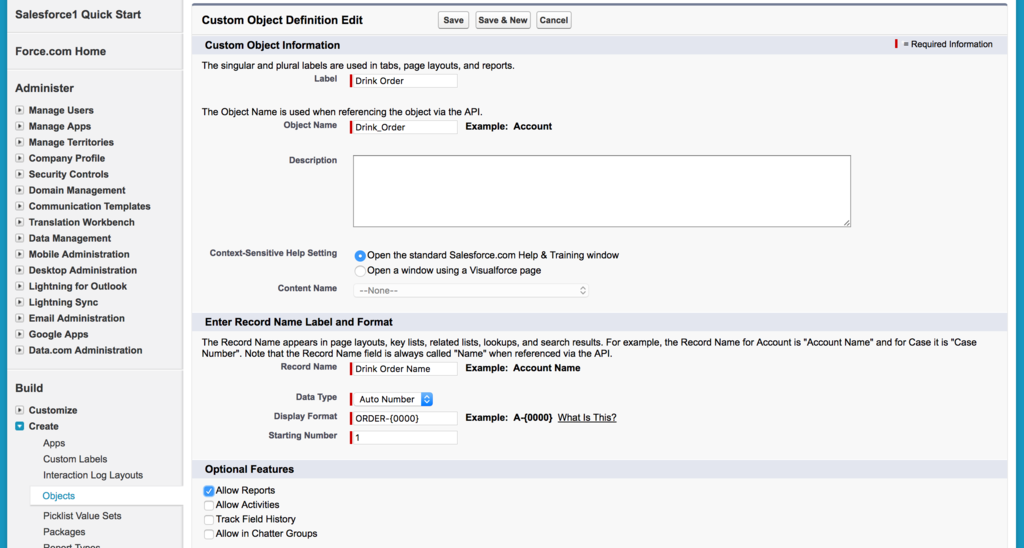Open the Content Name dropdown

click(x=471, y=291)
